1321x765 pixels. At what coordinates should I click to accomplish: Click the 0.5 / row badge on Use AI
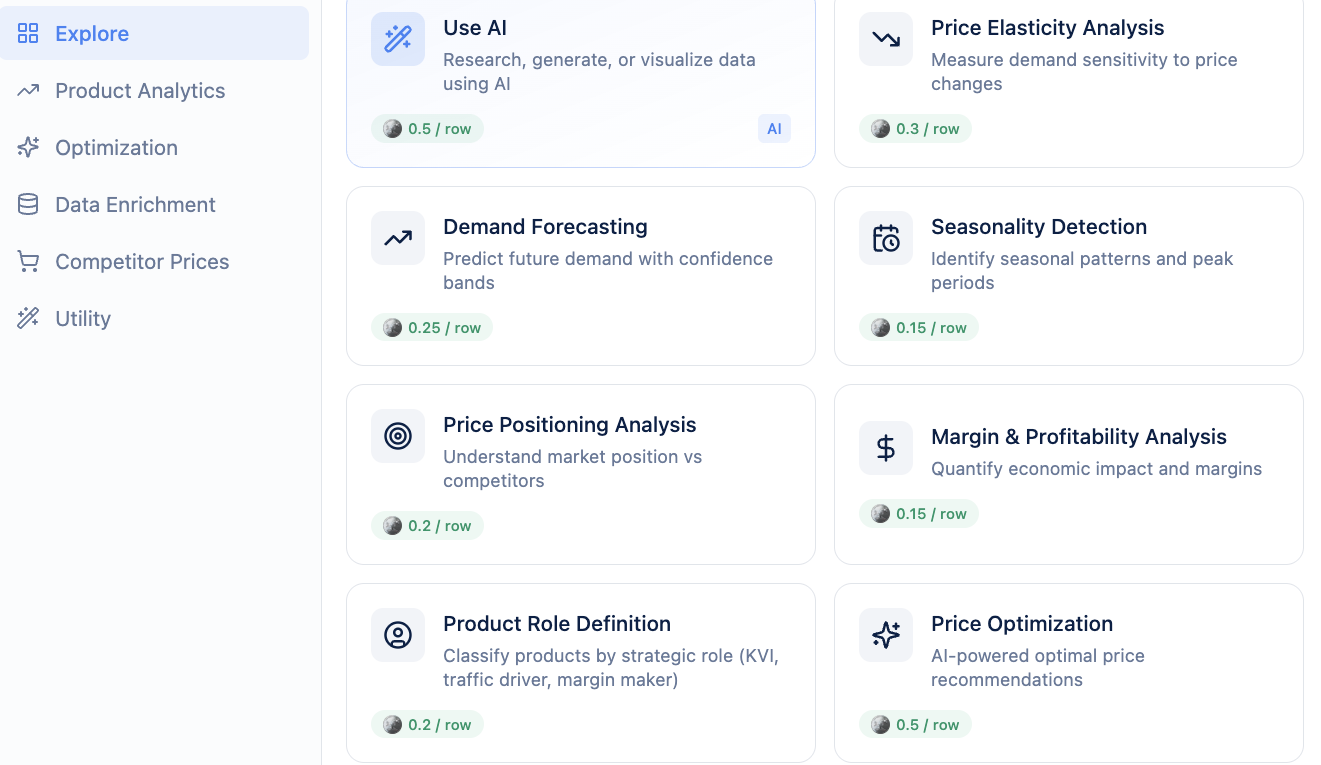point(427,128)
